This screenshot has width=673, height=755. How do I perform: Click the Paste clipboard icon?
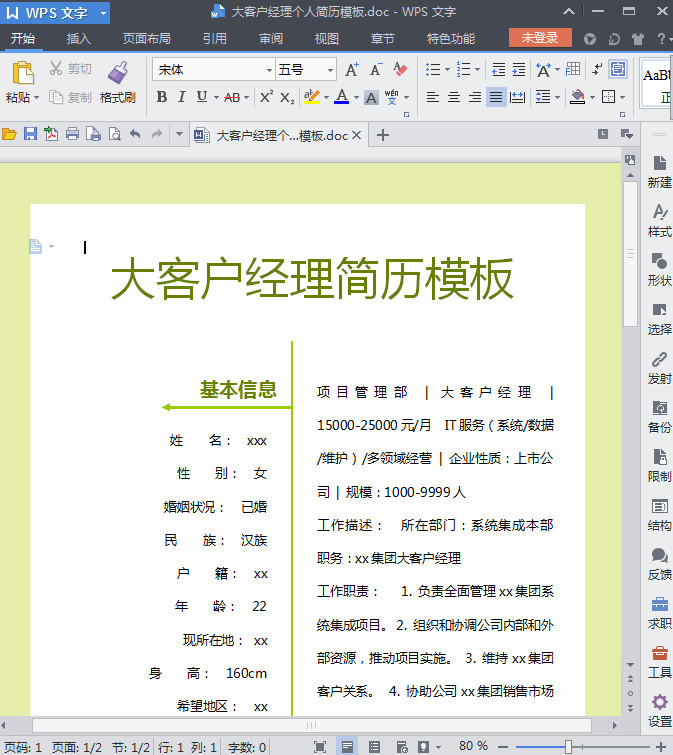(x=22, y=73)
